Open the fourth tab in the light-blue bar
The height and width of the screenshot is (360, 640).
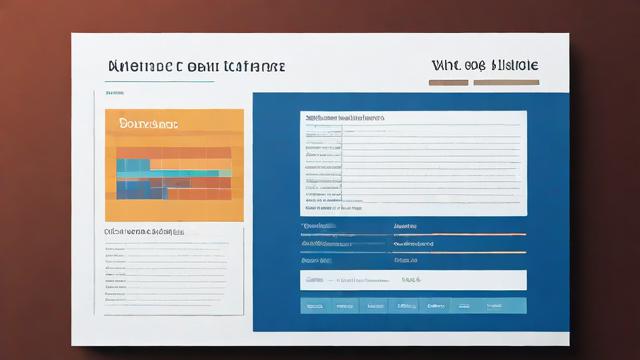[404, 306]
